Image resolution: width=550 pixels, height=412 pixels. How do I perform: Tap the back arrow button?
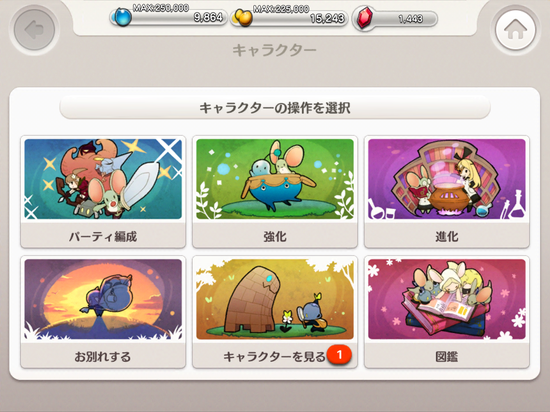pos(34,29)
